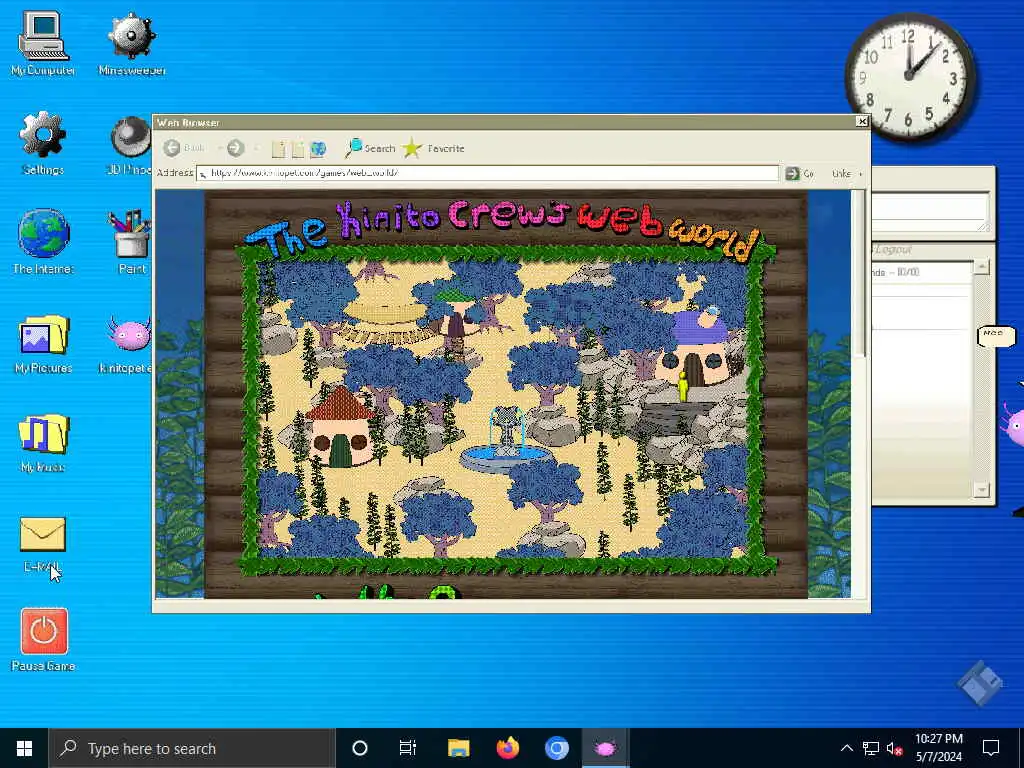Click the scroll-down arrow in background window
Image resolution: width=1024 pixels, height=768 pixels.
(981, 490)
